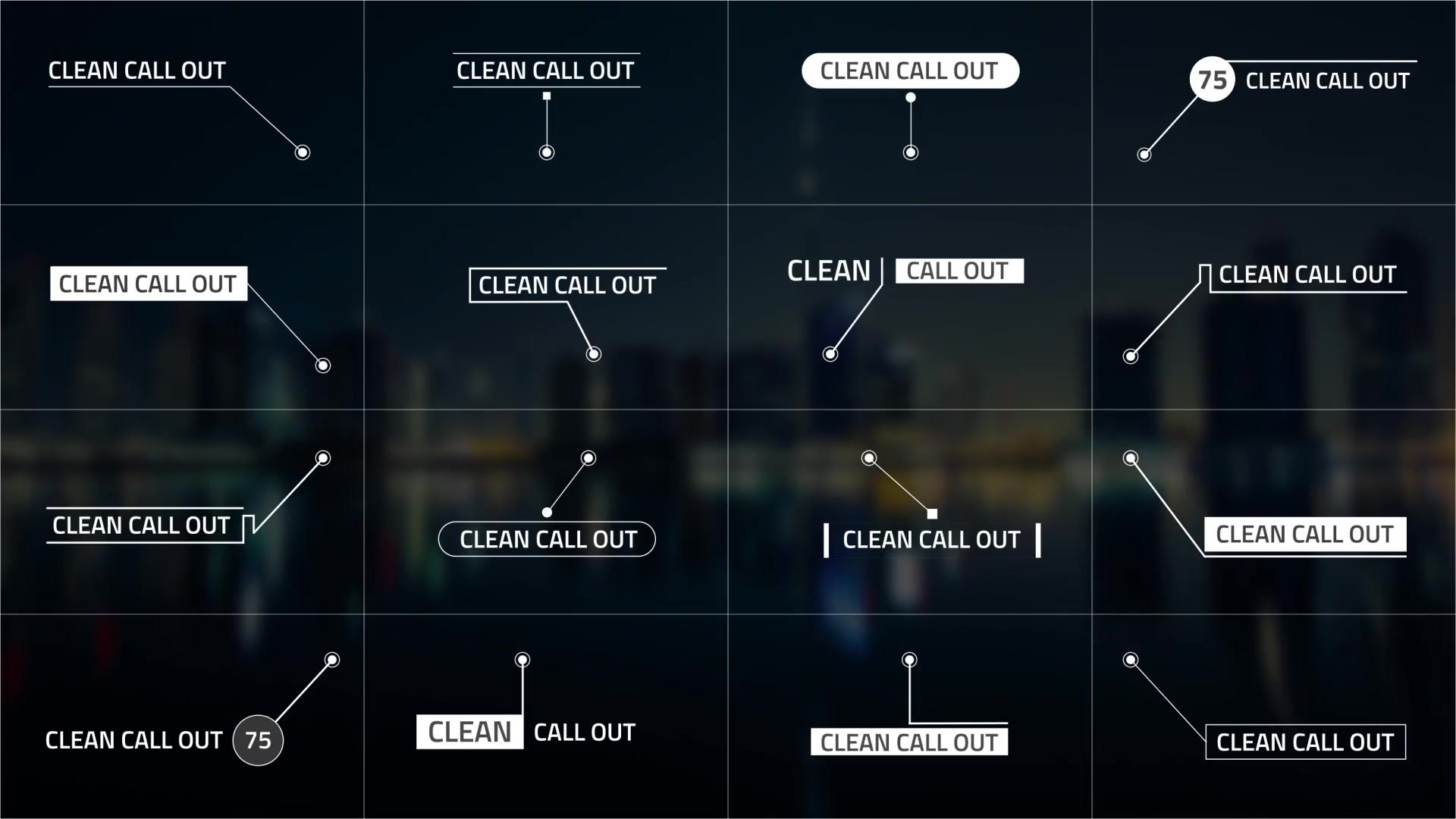Select the rounded pill label callout
The width and height of the screenshot is (1456, 819).
[x=909, y=69]
